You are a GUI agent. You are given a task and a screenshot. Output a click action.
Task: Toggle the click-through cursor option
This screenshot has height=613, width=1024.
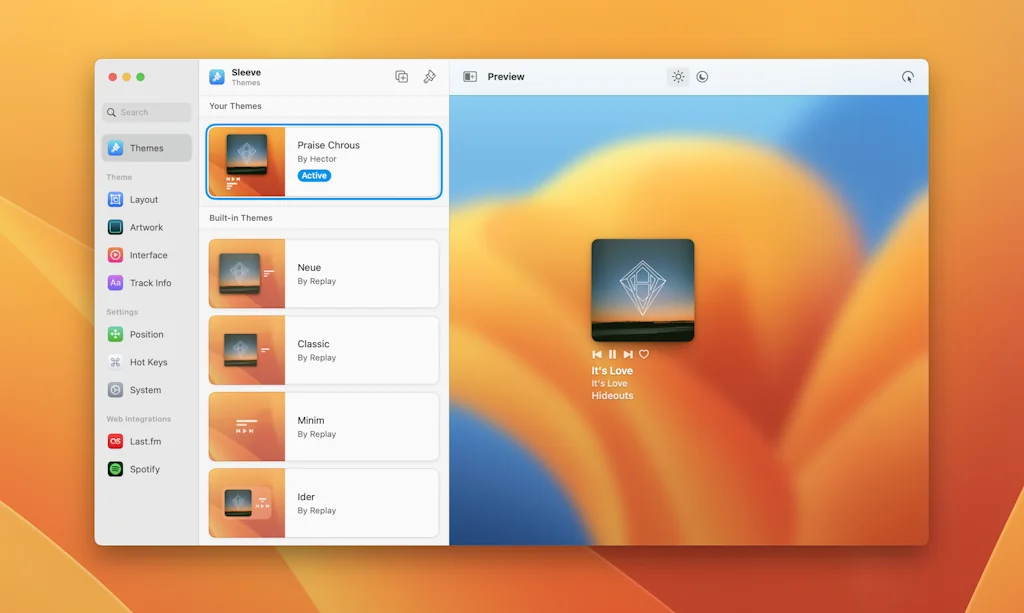pyautogui.click(x=908, y=76)
